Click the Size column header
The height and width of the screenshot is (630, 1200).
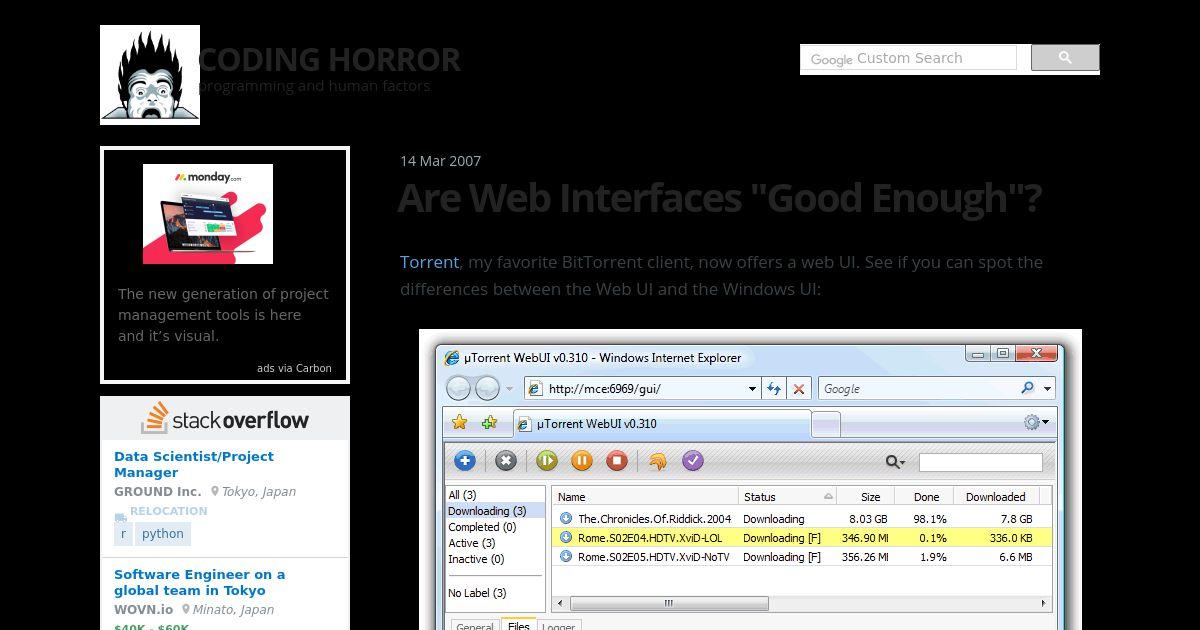[864, 496]
